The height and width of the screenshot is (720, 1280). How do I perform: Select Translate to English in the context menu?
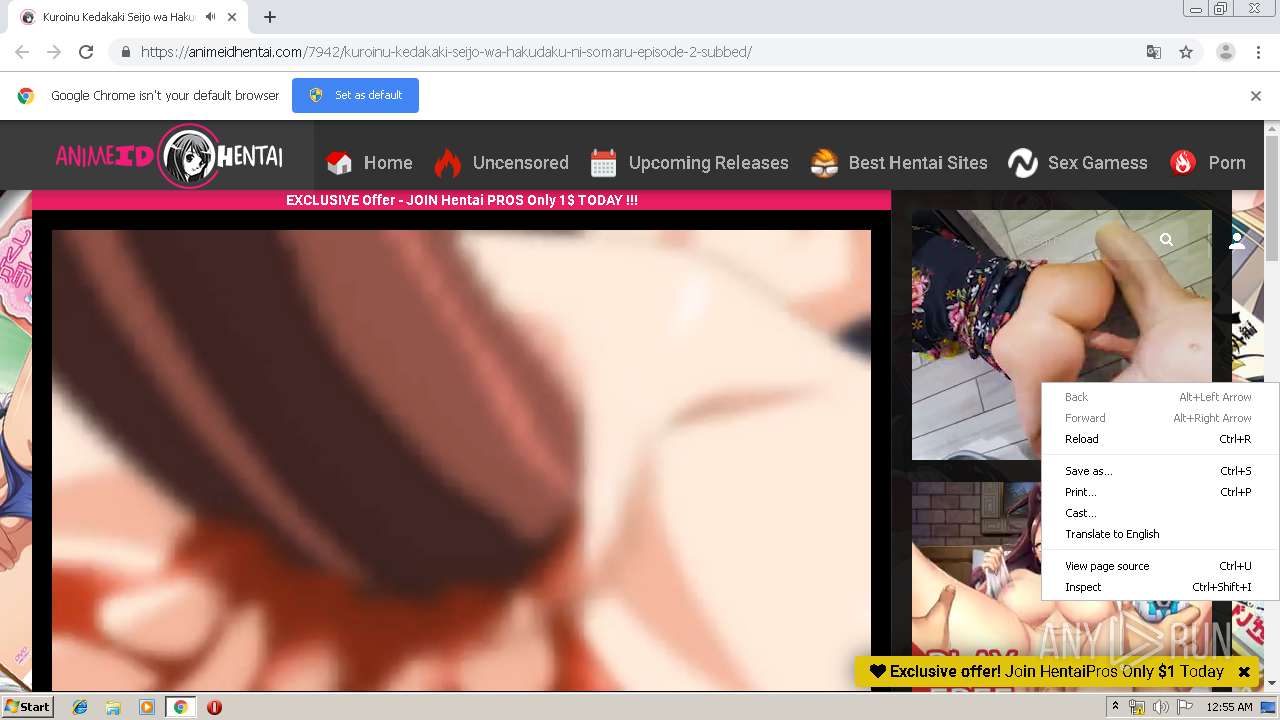pyautogui.click(x=1160, y=534)
